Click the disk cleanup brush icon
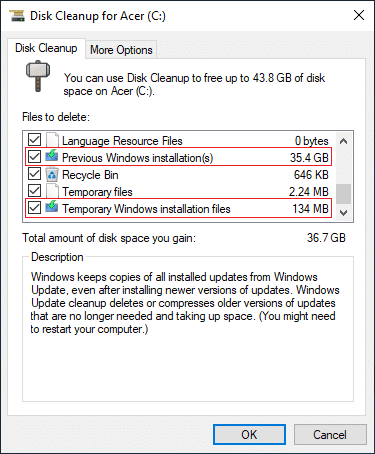This screenshot has height=454, width=375. click(38, 76)
